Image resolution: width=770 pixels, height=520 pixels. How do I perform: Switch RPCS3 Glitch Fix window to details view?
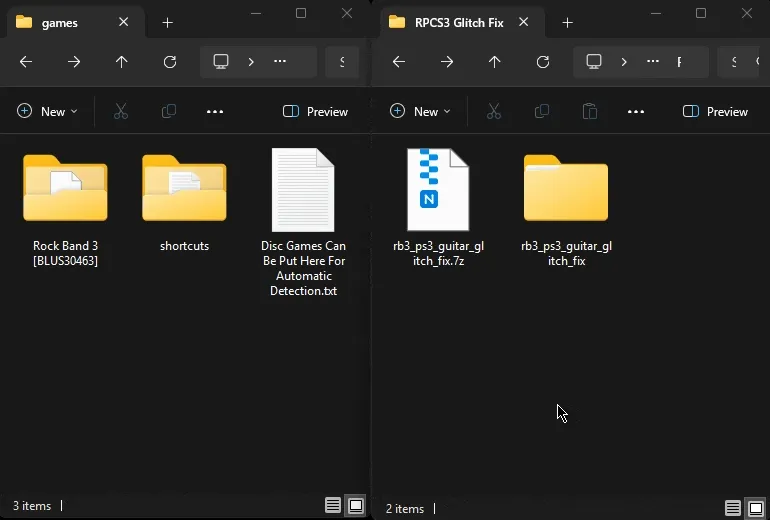[733, 508]
